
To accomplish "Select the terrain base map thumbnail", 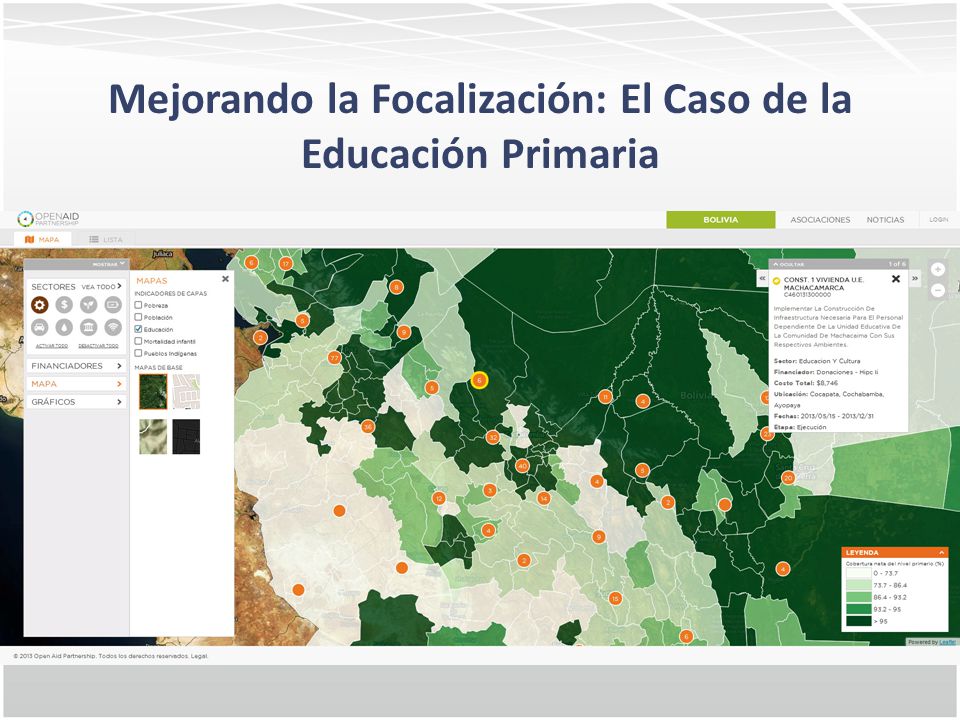I will [x=153, y=437].
